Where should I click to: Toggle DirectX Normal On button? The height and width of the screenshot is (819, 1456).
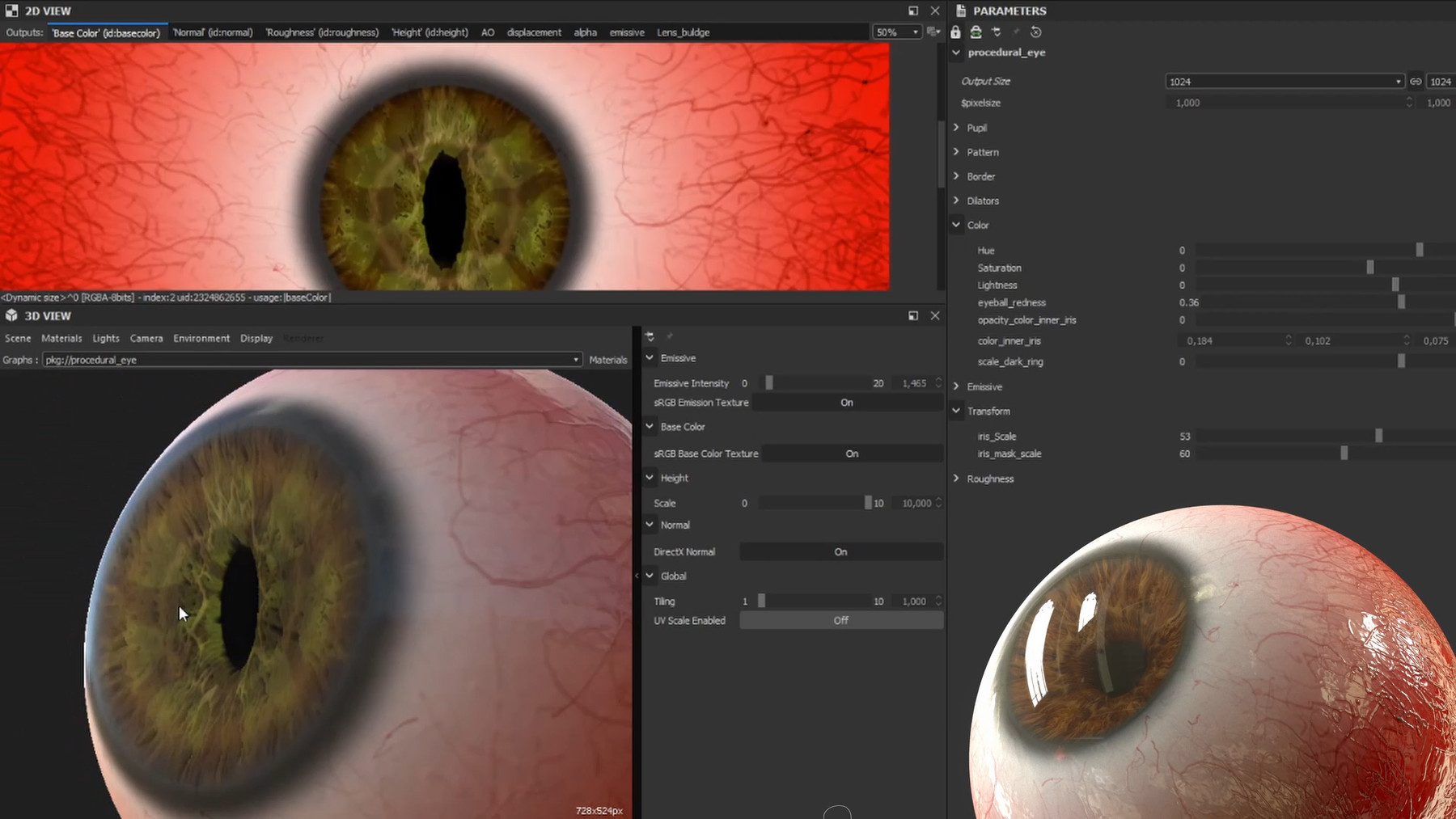[x=841, y=552]
